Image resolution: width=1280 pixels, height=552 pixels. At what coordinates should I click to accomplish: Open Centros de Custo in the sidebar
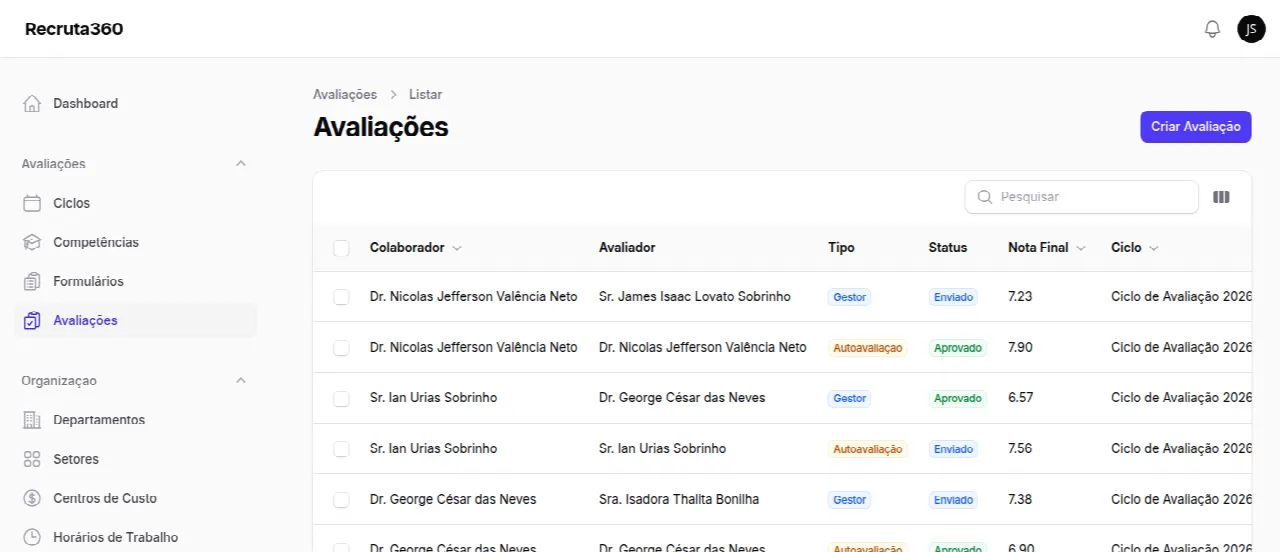(x=135, y=498)
